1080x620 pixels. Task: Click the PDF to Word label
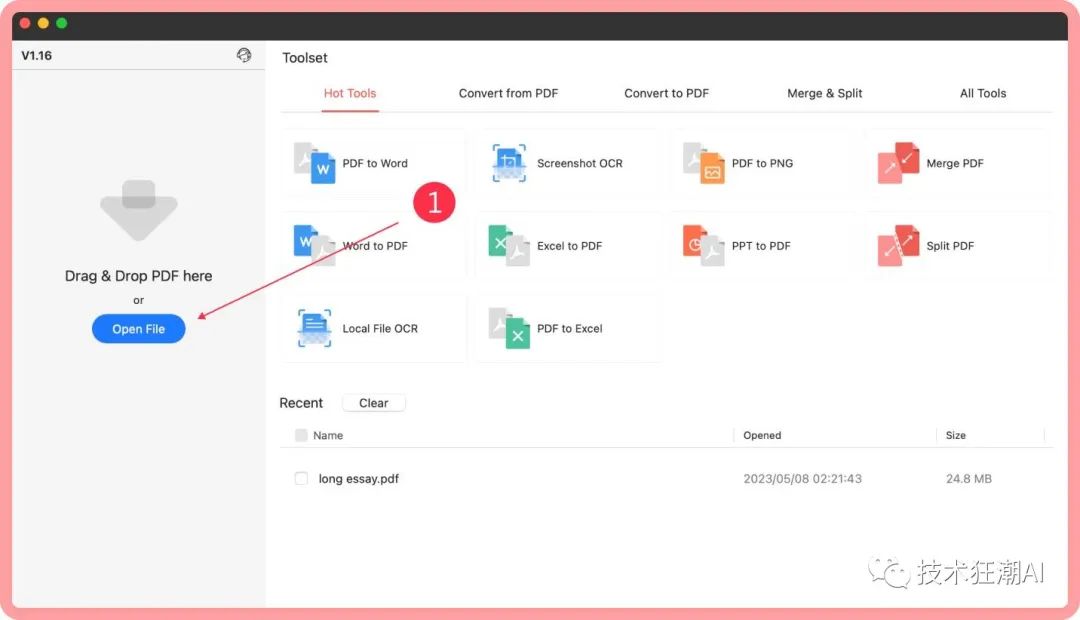click(375, 163)
